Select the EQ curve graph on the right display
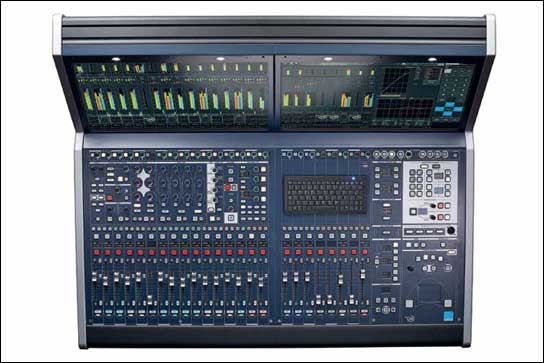The image size is (544, 363). coord(396,81)
